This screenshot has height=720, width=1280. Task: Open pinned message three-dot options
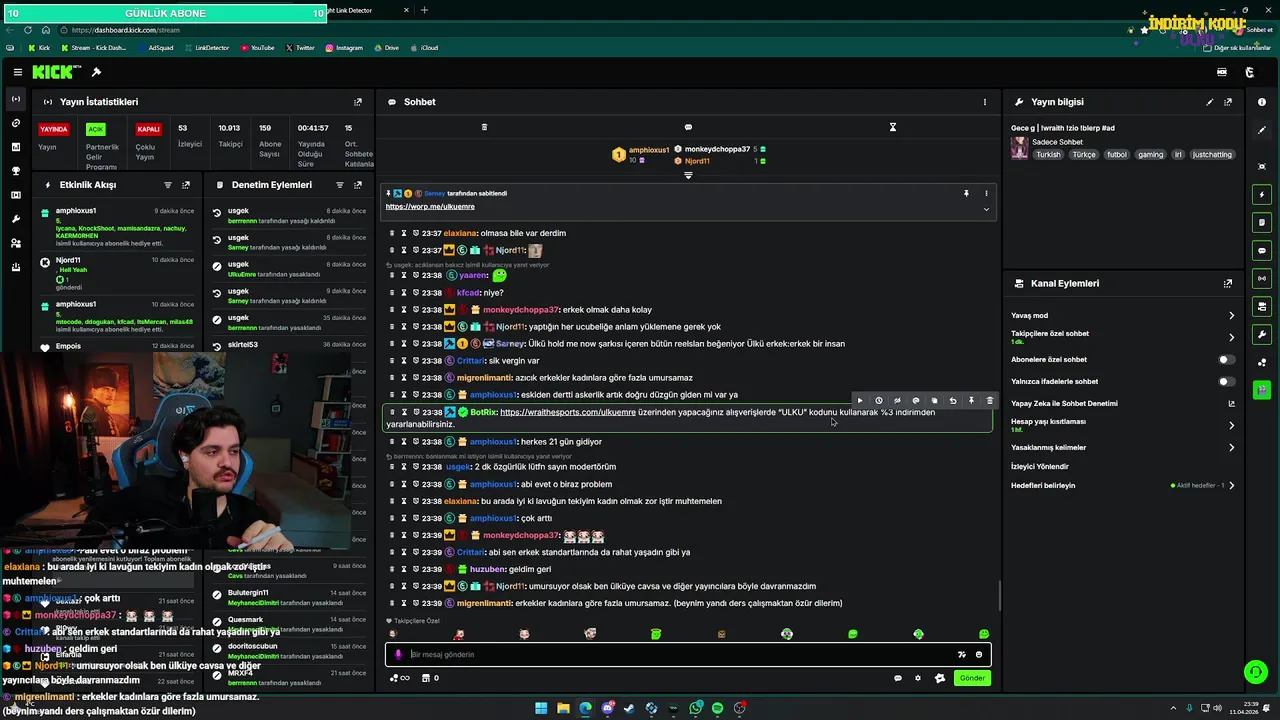[986, 194]
